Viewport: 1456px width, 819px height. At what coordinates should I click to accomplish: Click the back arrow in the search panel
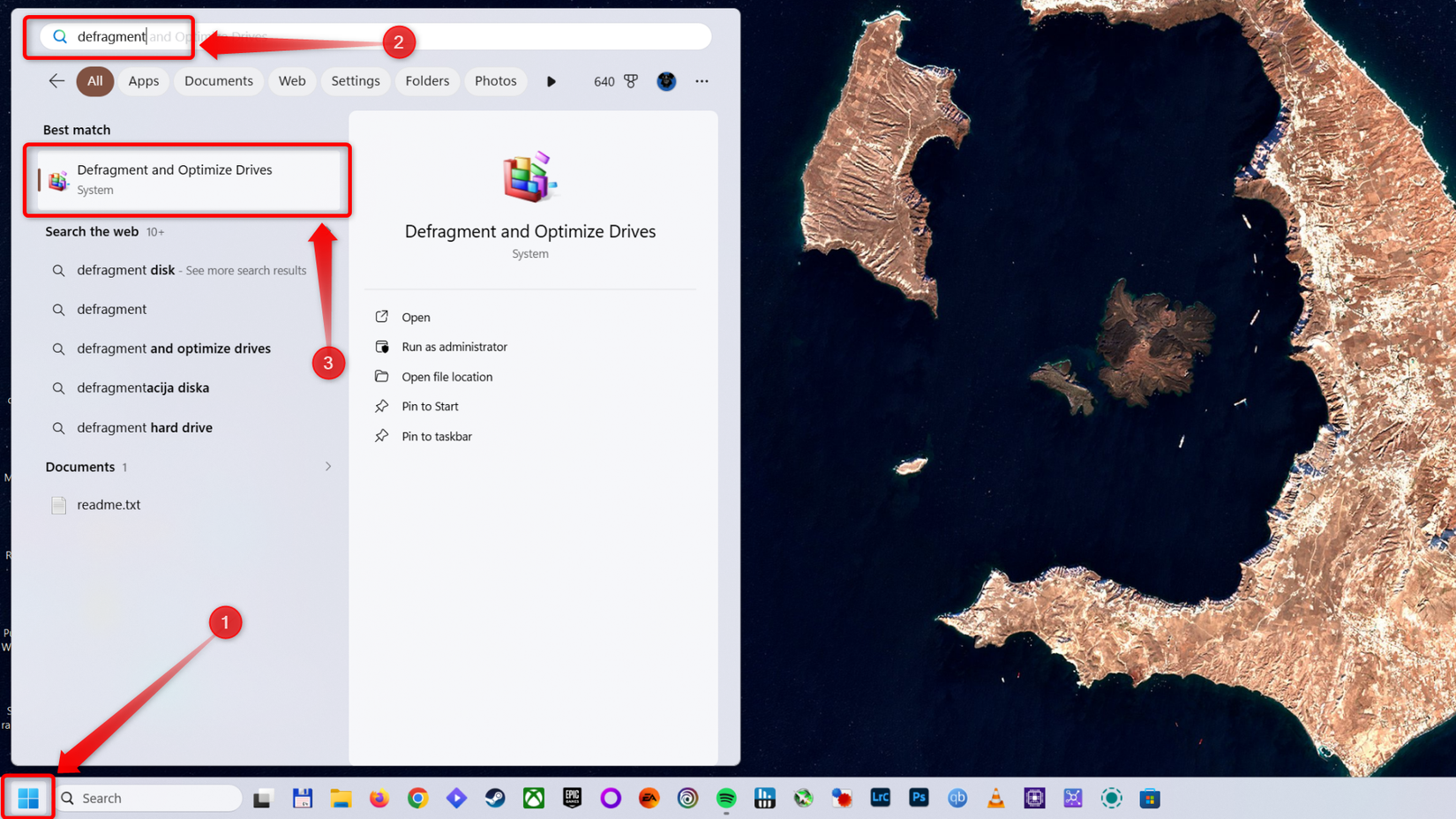[x=56, y=80]
